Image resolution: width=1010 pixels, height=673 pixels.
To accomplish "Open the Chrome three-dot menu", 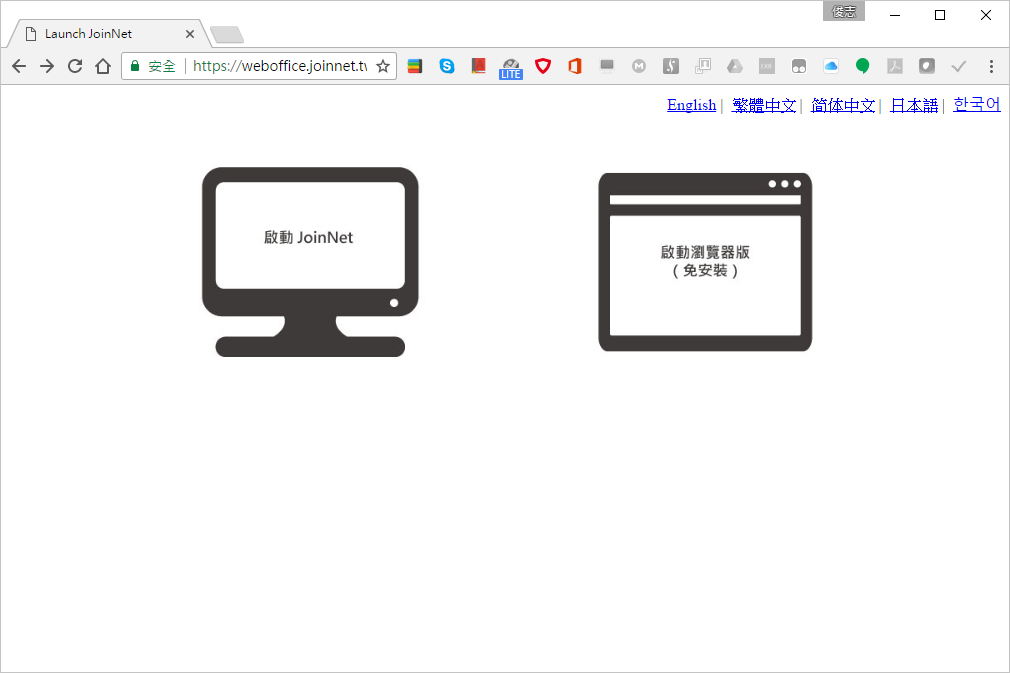I will click(x=991, y=66).
